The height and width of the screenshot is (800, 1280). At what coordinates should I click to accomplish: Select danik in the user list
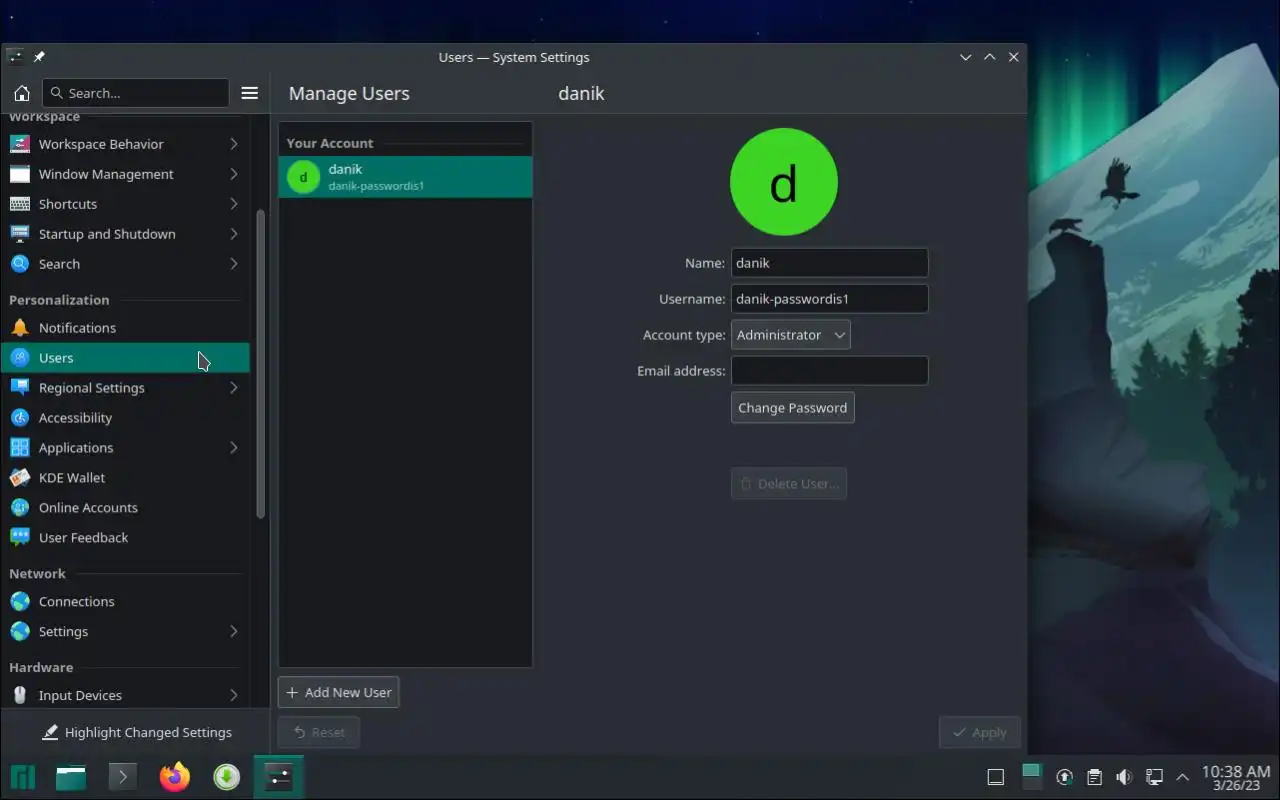pyautogui.click(x=405, y=177)
